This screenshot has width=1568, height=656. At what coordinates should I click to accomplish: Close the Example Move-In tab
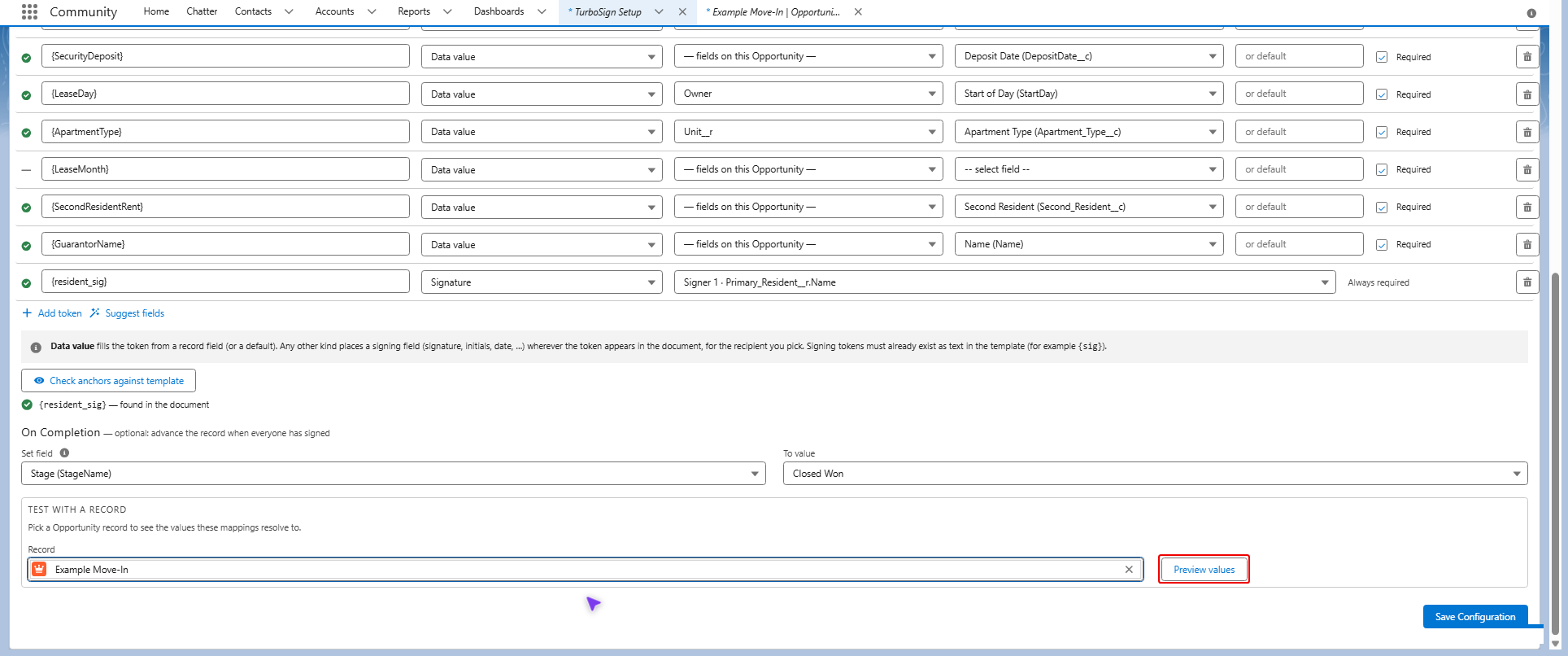[x=858, y=11]
